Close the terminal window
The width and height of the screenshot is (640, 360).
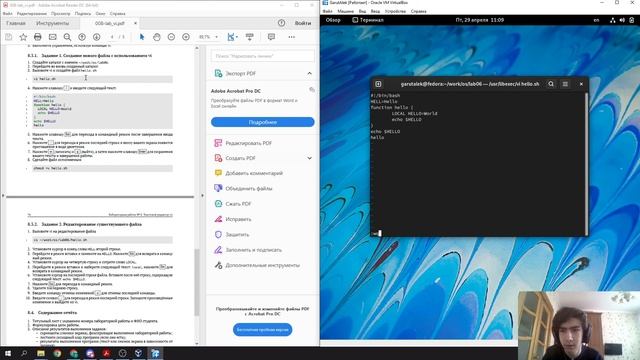tap(581, 84)
